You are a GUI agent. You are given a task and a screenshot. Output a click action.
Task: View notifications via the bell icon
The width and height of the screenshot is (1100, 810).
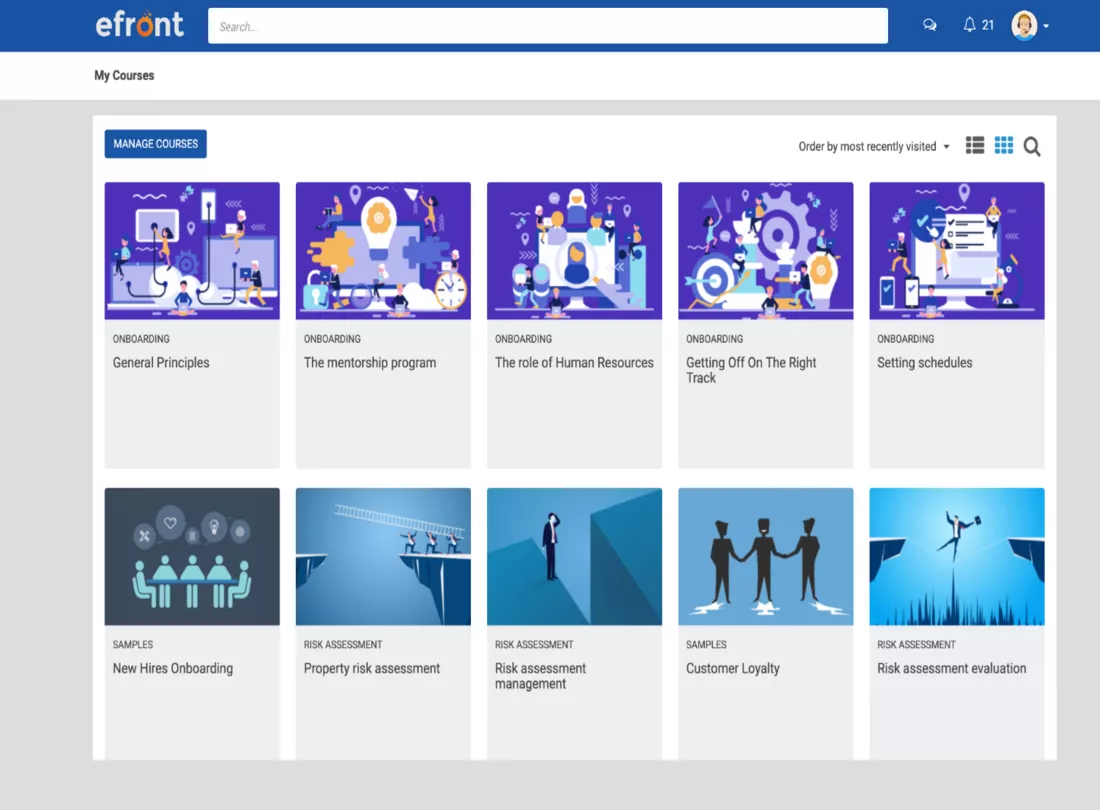(x=969, y=24)
